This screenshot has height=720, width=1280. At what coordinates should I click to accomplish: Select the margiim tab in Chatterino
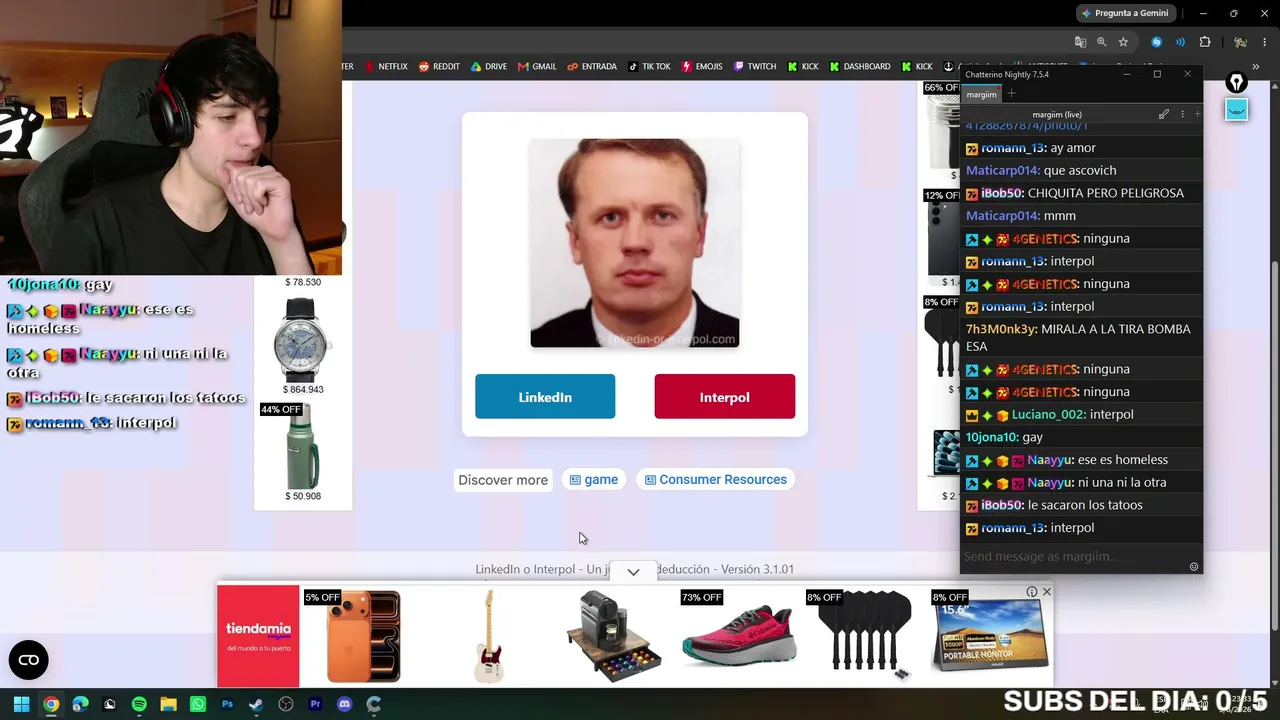tap(981, 94)
